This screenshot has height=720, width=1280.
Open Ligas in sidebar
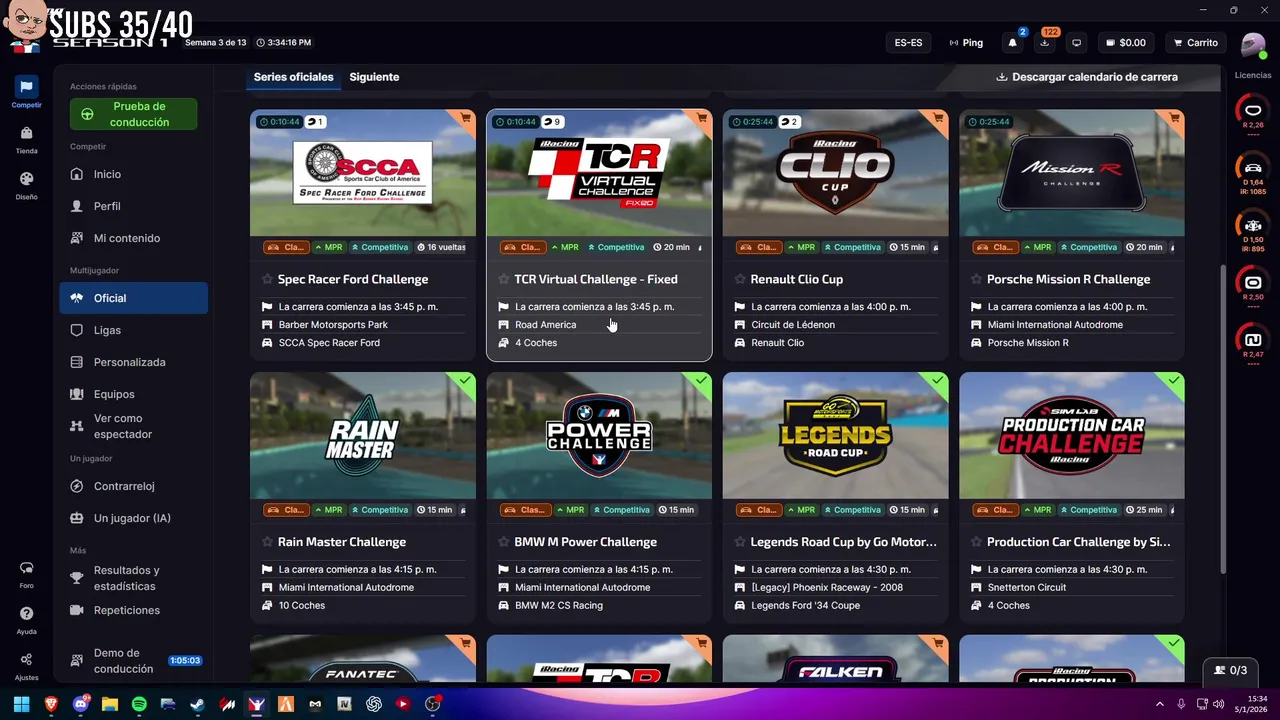click(x=134, y=330)
